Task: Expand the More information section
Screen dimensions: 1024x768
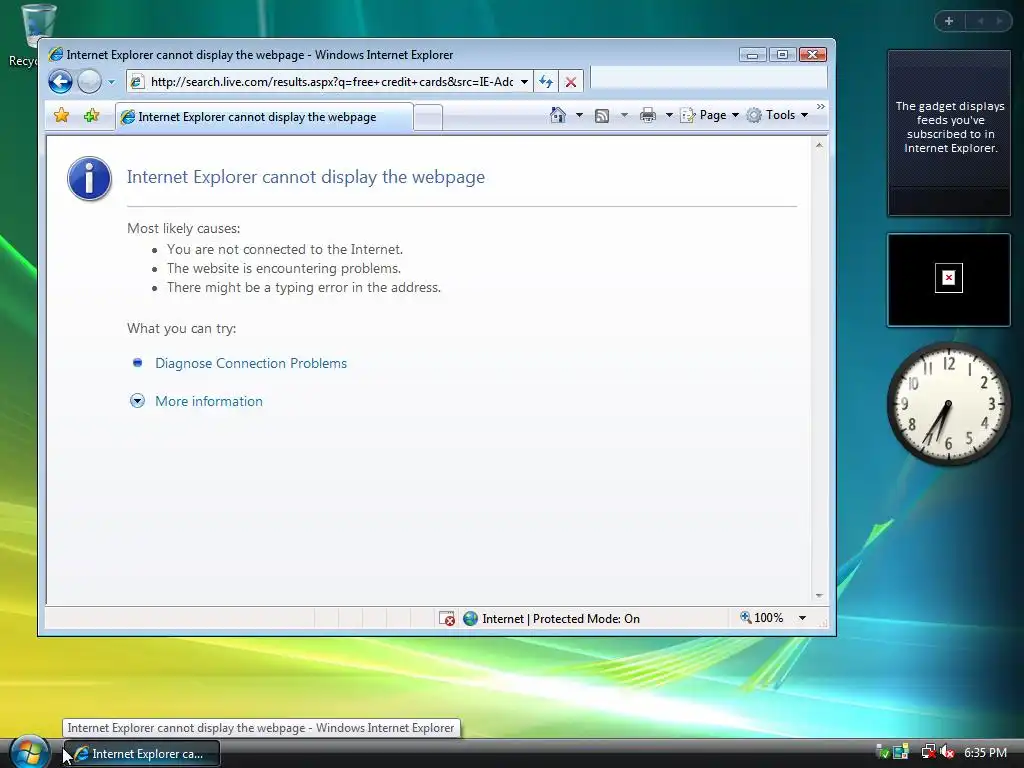Action: point(137,401)
